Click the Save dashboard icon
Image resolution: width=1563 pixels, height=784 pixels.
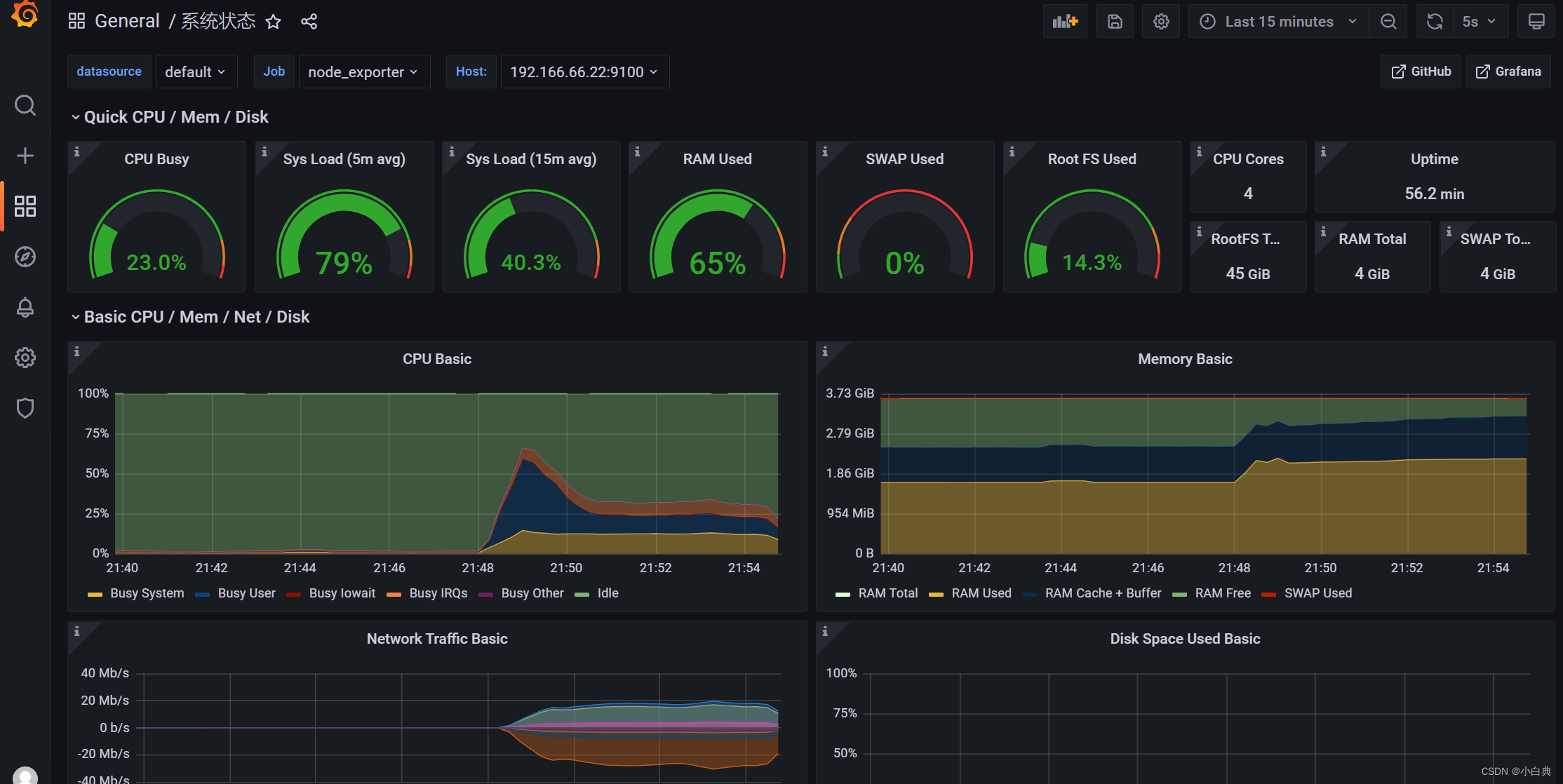click(1115, 22)
